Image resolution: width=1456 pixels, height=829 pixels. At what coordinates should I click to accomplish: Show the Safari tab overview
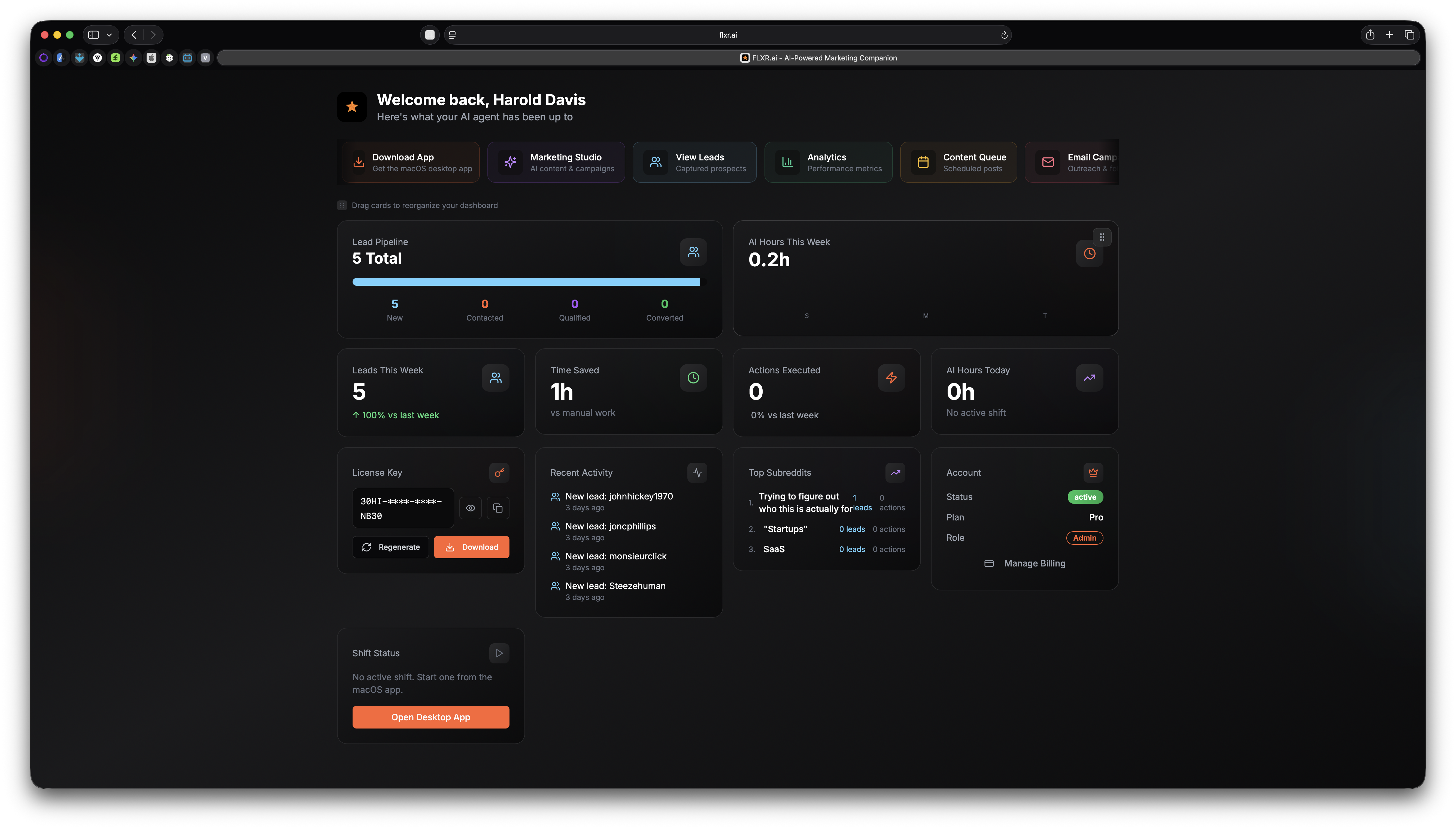[x=1409, y=35]
